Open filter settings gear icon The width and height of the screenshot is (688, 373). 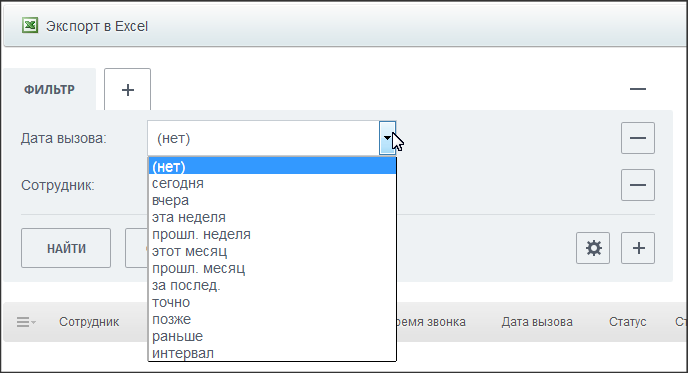point(593,248)
